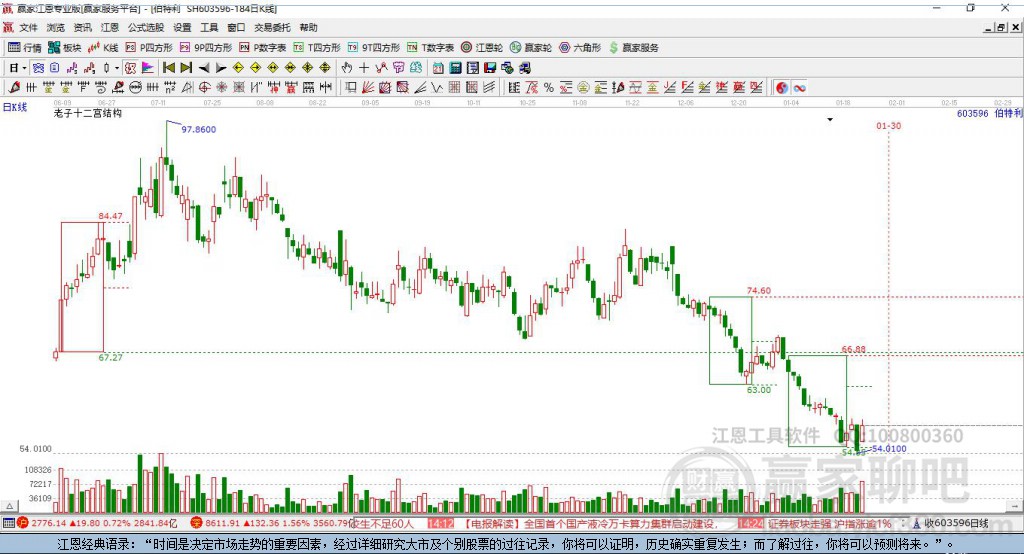
Task: Open the 六角形 hexagon tool
Action: click(x=580, y=48)
